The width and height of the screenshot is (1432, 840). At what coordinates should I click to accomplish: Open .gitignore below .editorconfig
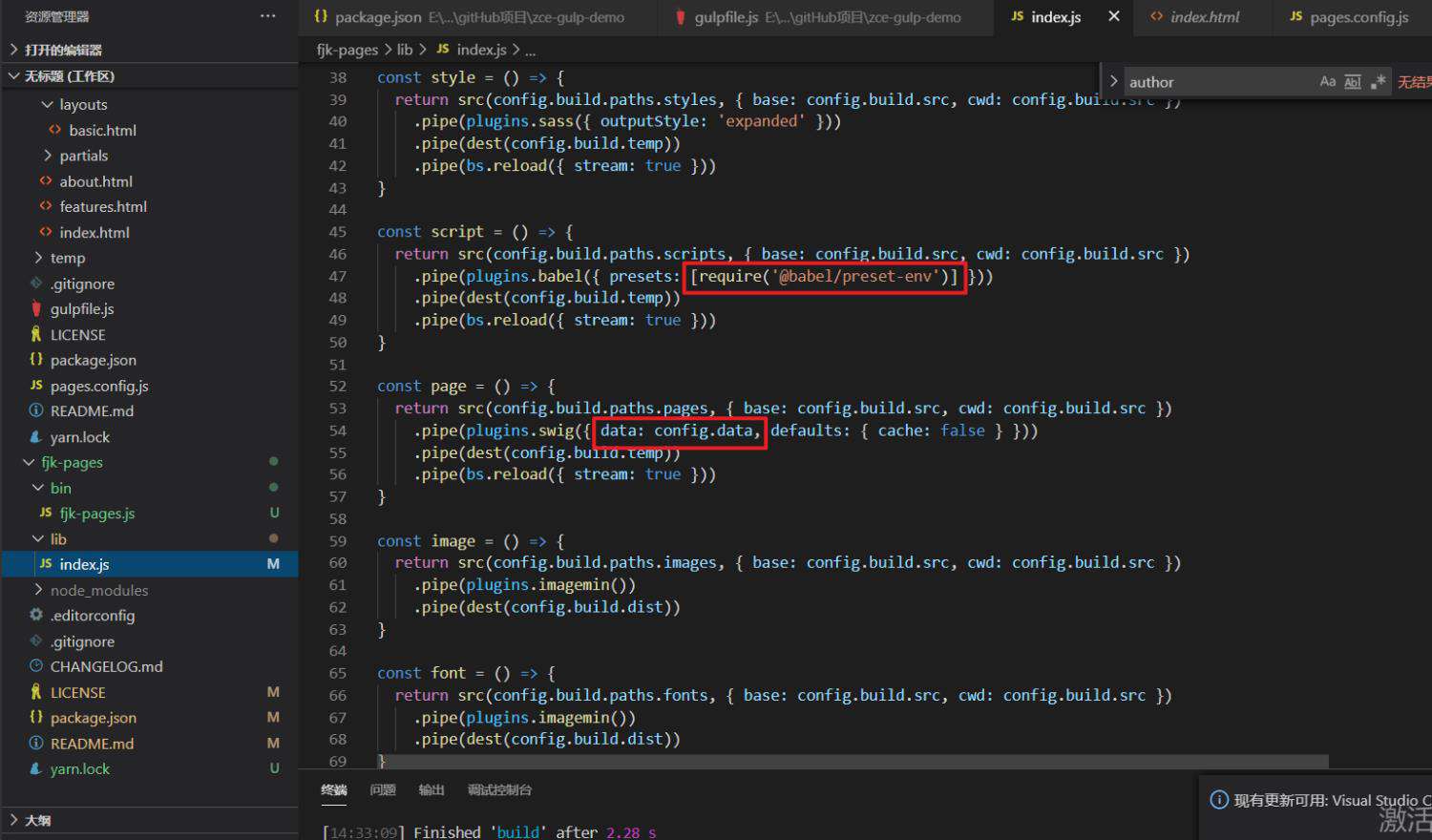pyautogui.click(x=82, y=641)
